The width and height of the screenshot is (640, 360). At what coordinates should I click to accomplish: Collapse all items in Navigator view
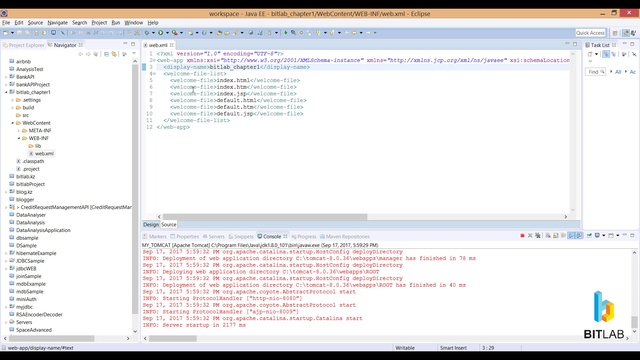(106, 54)
